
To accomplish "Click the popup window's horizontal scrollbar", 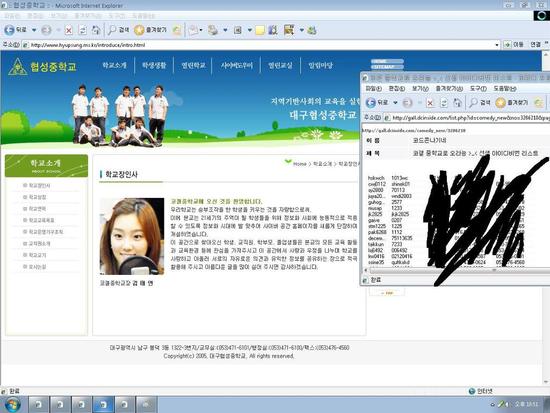I will tap(457, 271).
